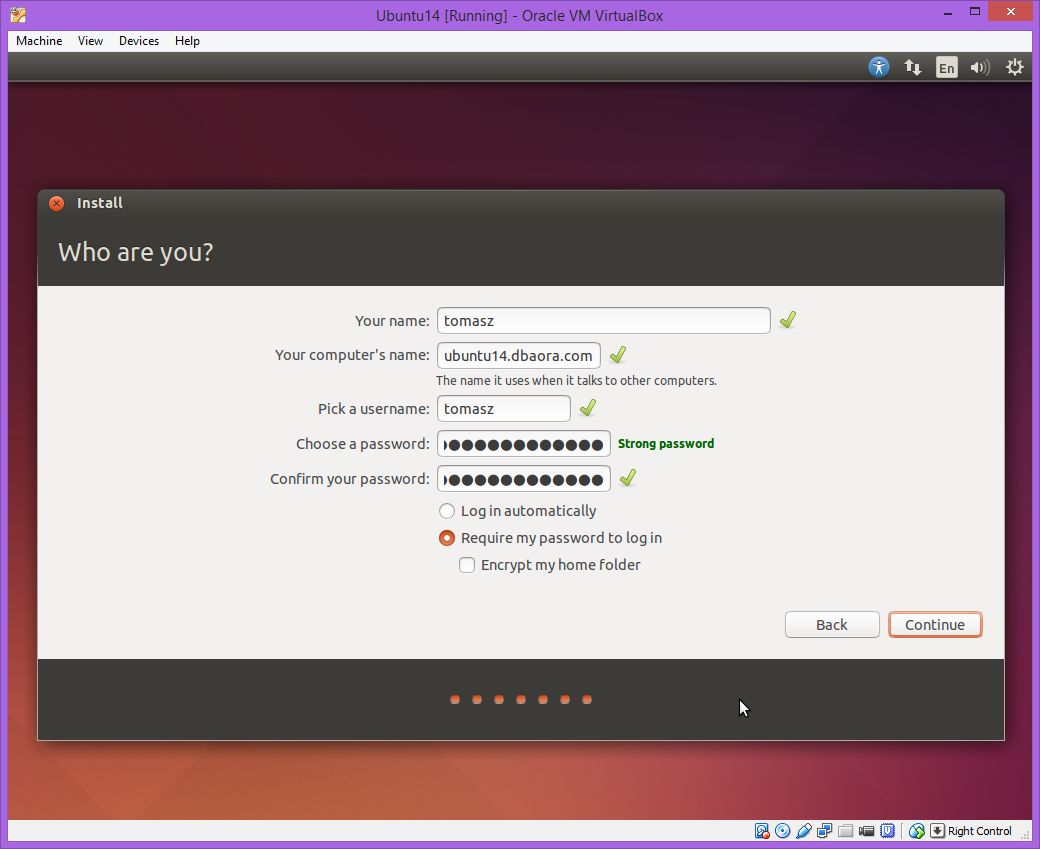Open the network connections indicator
The width and height of the screenshot is (1040, 849).
913,67
